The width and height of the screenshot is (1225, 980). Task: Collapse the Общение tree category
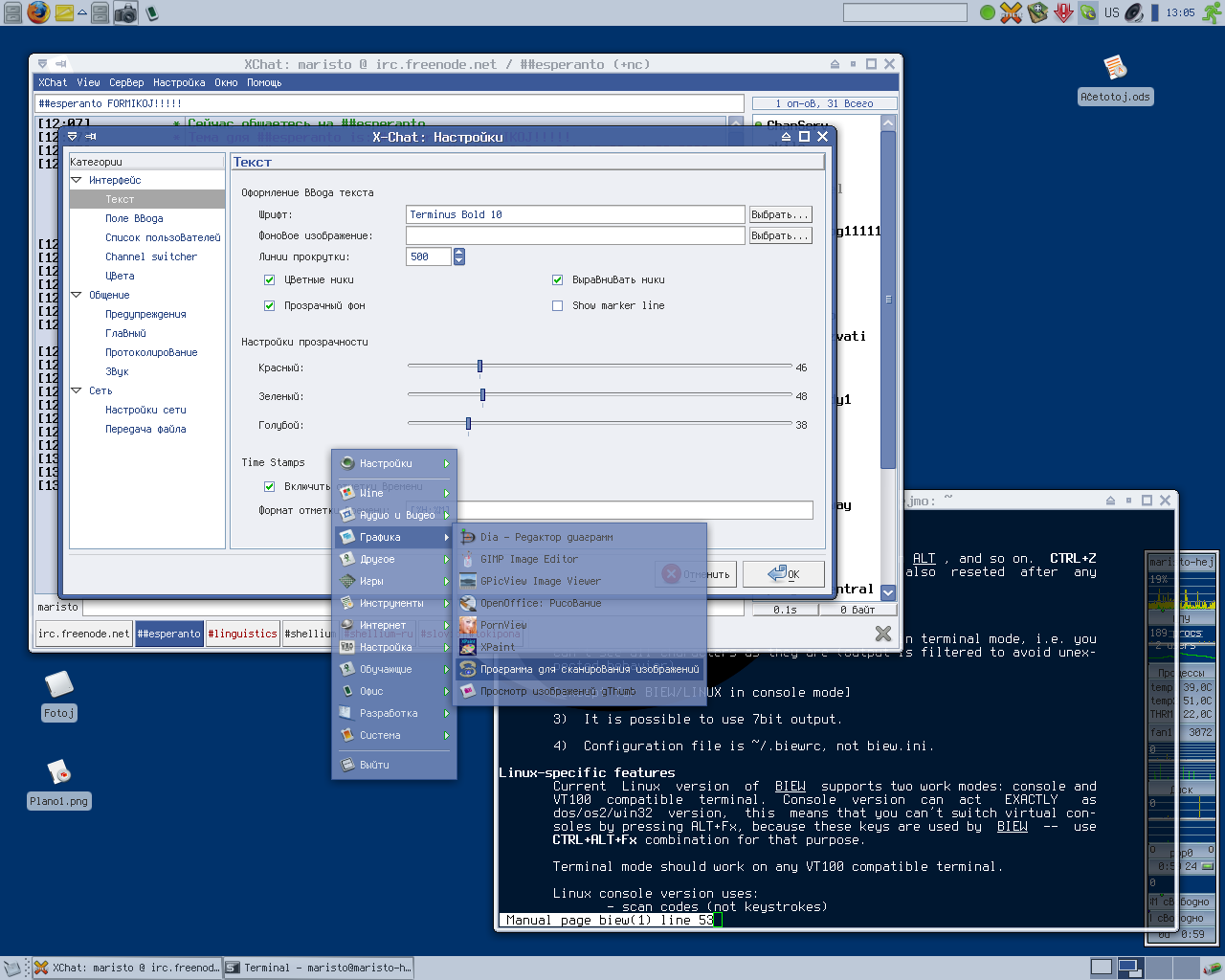[77, 295]
